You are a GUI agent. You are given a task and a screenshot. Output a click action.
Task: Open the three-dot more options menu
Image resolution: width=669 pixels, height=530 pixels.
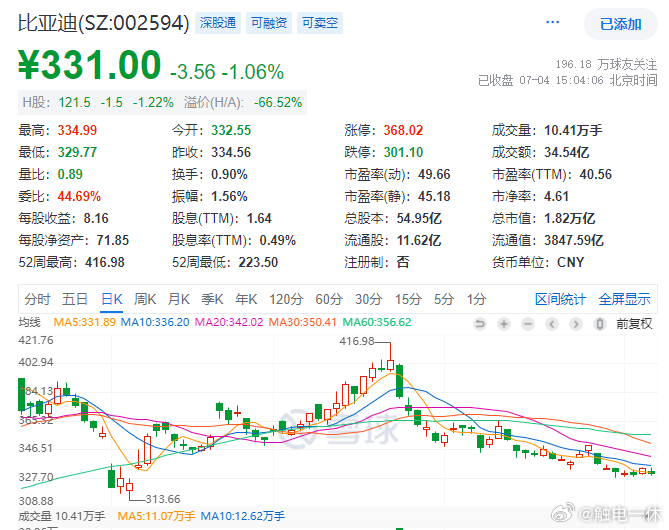pyautogui.click(x=553, y=22)
